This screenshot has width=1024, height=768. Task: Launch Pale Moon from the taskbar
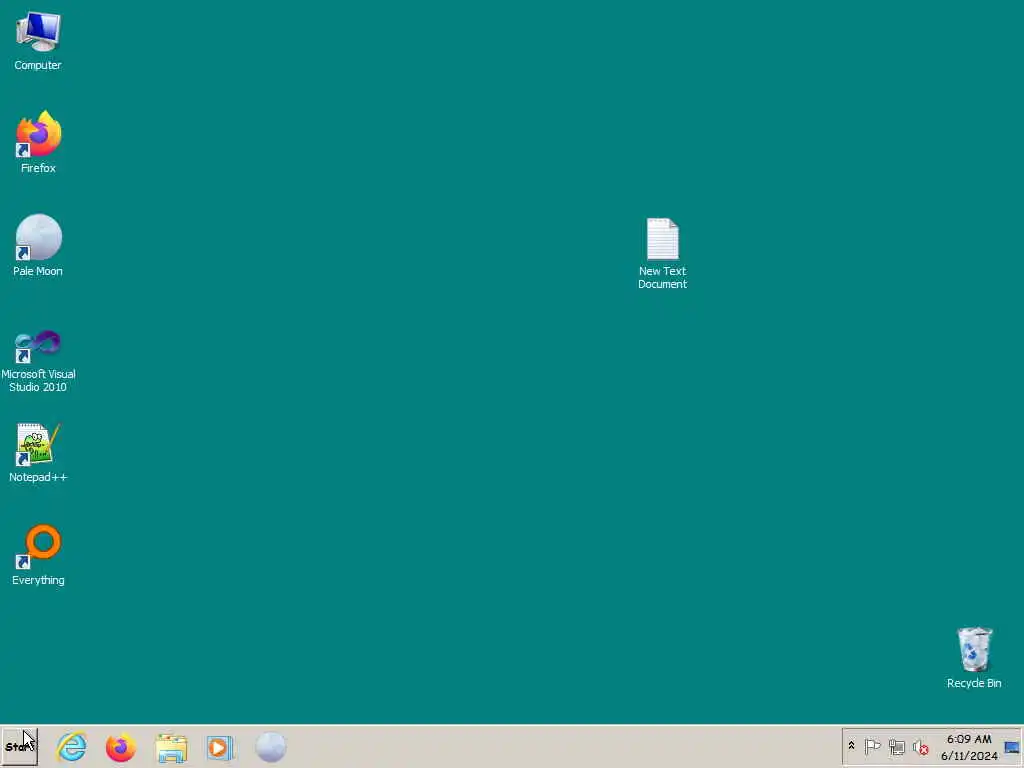click(270, 747)
